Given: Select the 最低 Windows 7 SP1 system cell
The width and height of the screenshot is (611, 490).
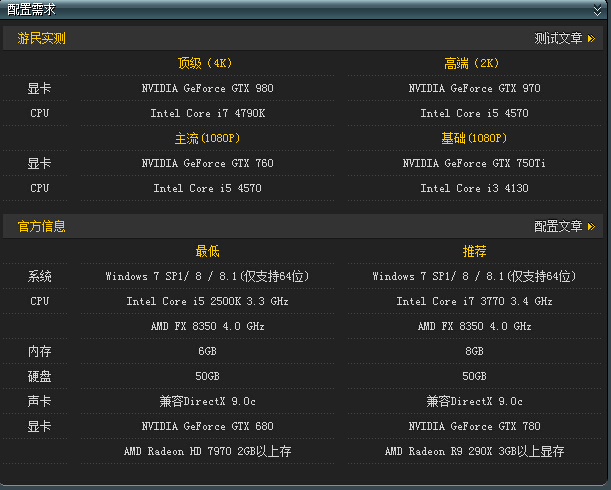Looking at the screenshot, I should tap(207, 276).
